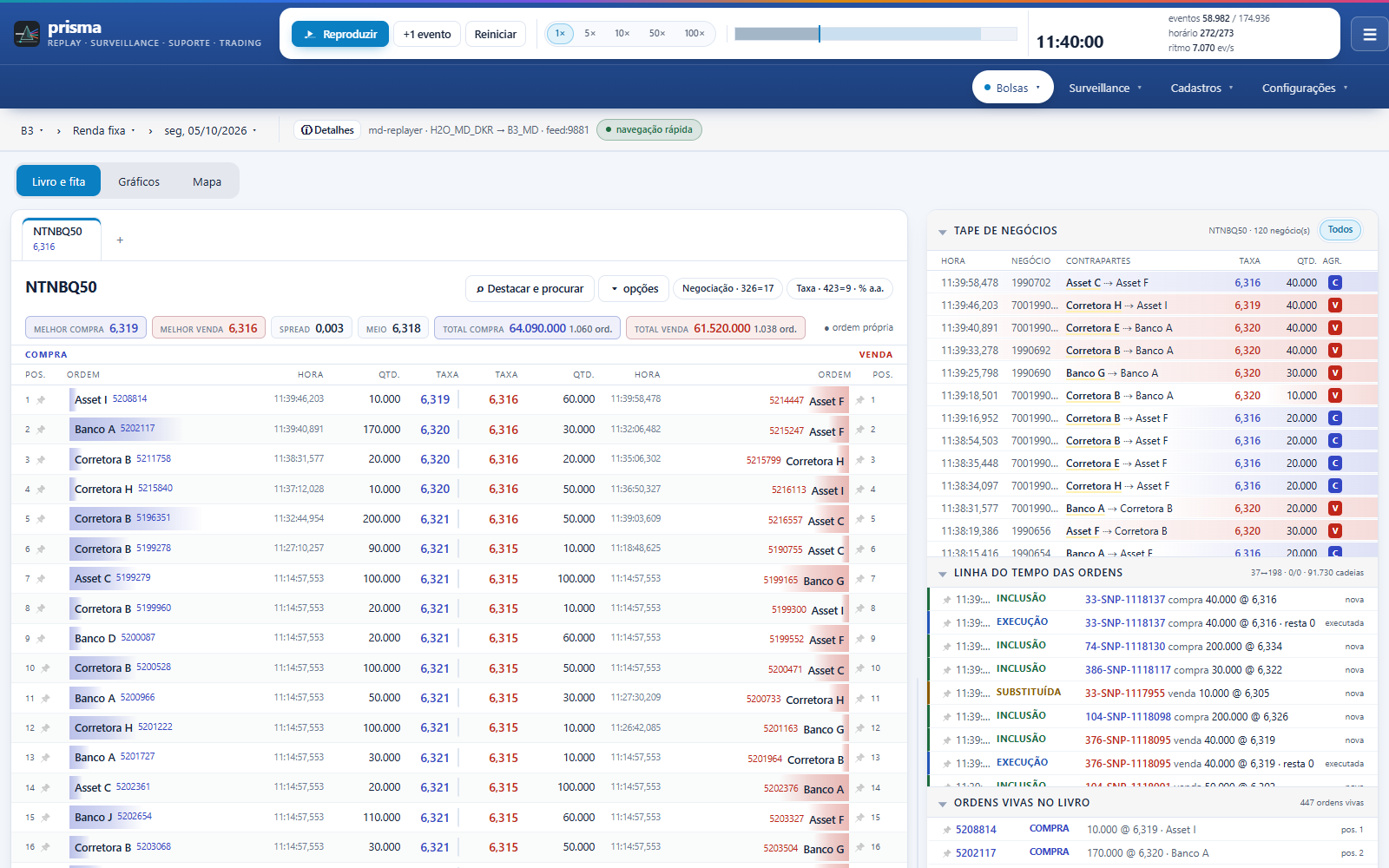The height and width of the screenshot is (868, 1389).
Task: Pin sell order 5215799 Corretora H row
Action: [x=860, y=460]
